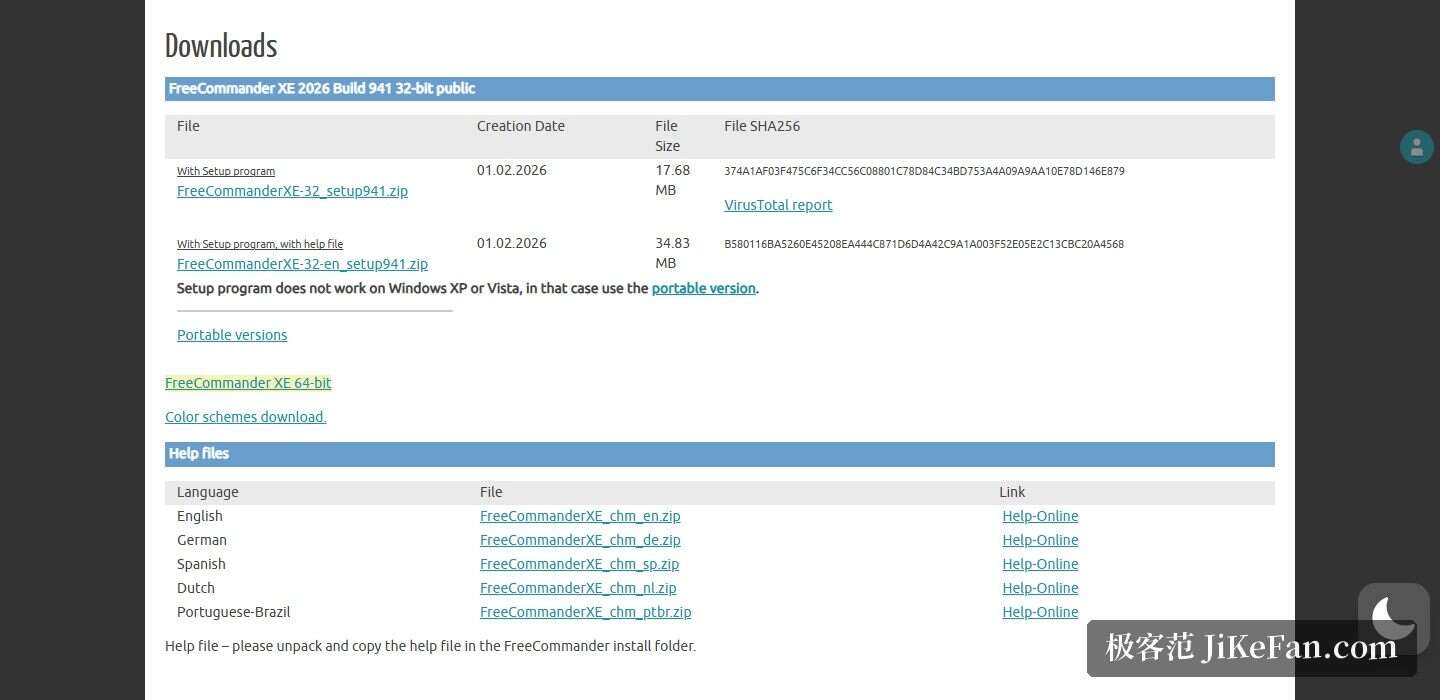Click the 34.83 MB file size cell
Screen dimensions: 1440x700
click(x=673, y=253)
